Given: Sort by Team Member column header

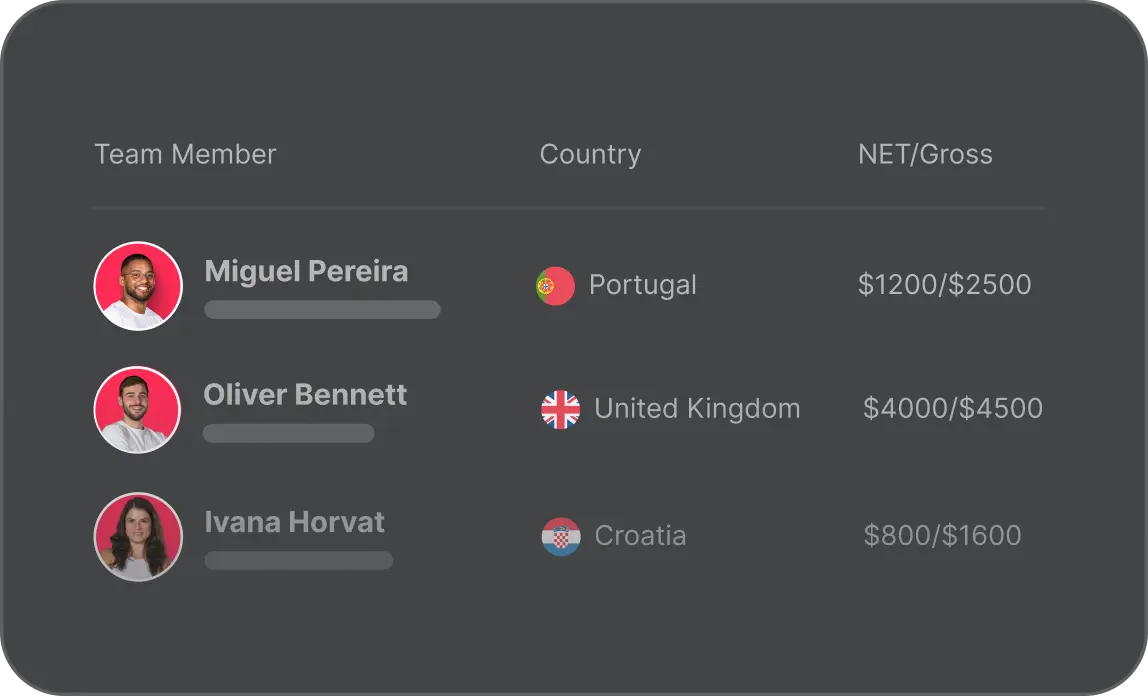Looking at the screenshot, I should point(185,155).
